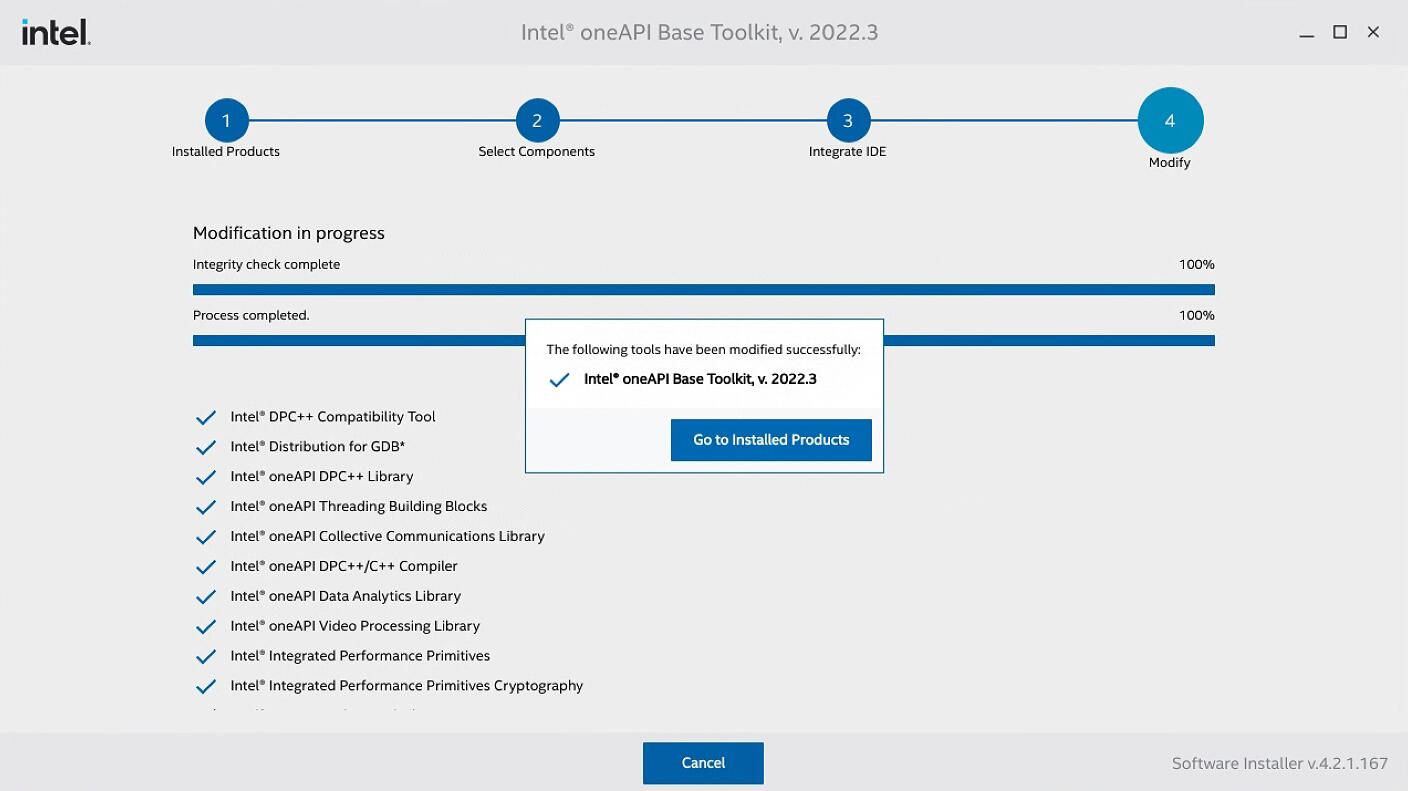Click the Integrity check progress bar
This screenshot has height=791, width=1408.
point(704,290)
